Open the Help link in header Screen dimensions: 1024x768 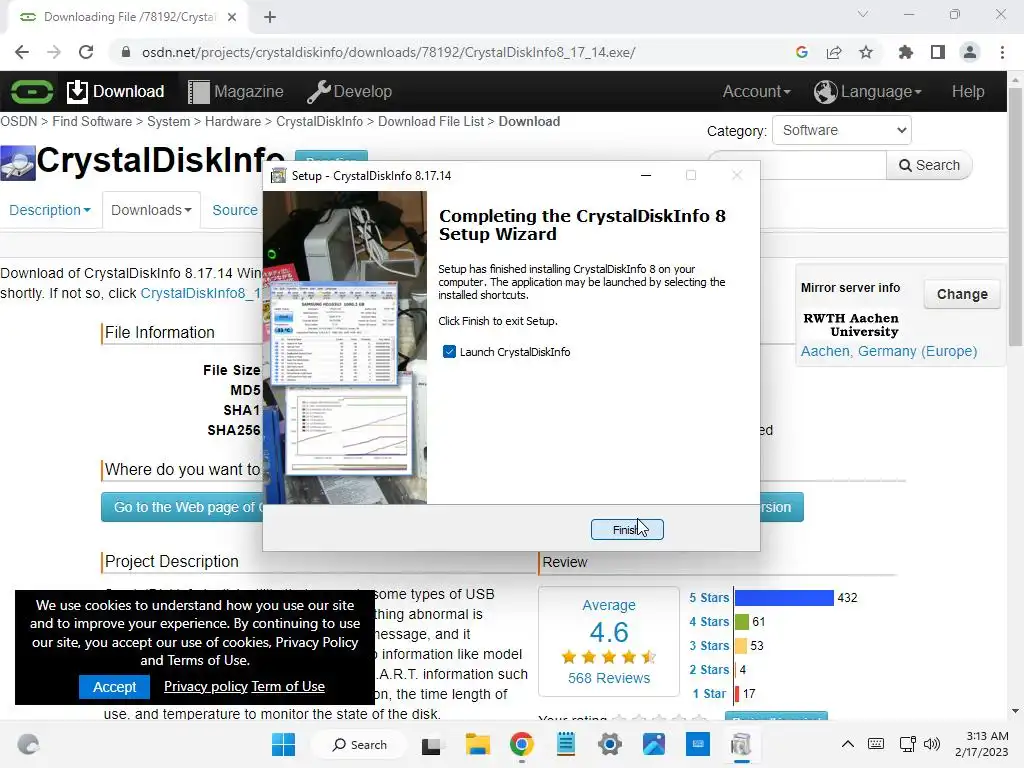pos(968,91)
